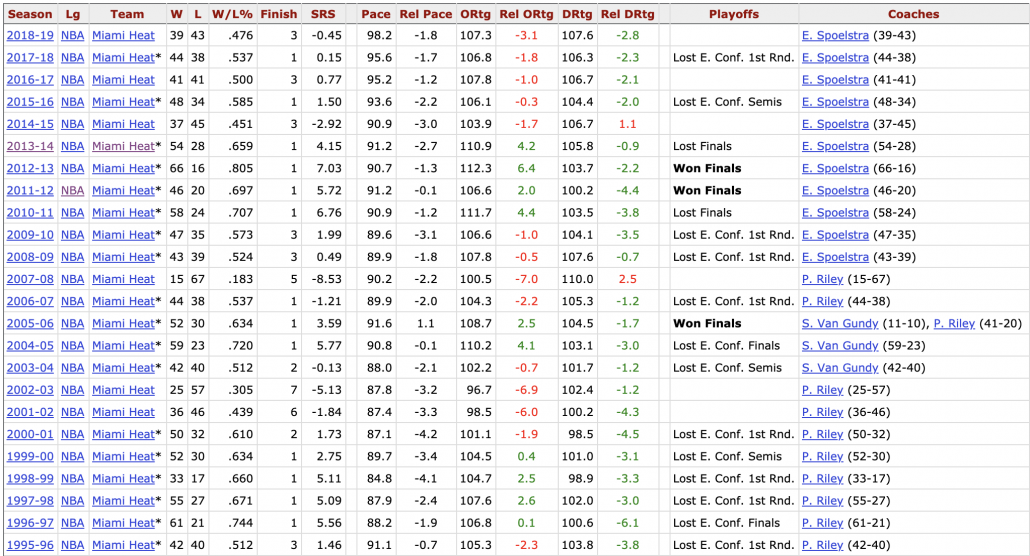
Task: Open S. Van Gundy link for 2003-04
Action: 840,368
